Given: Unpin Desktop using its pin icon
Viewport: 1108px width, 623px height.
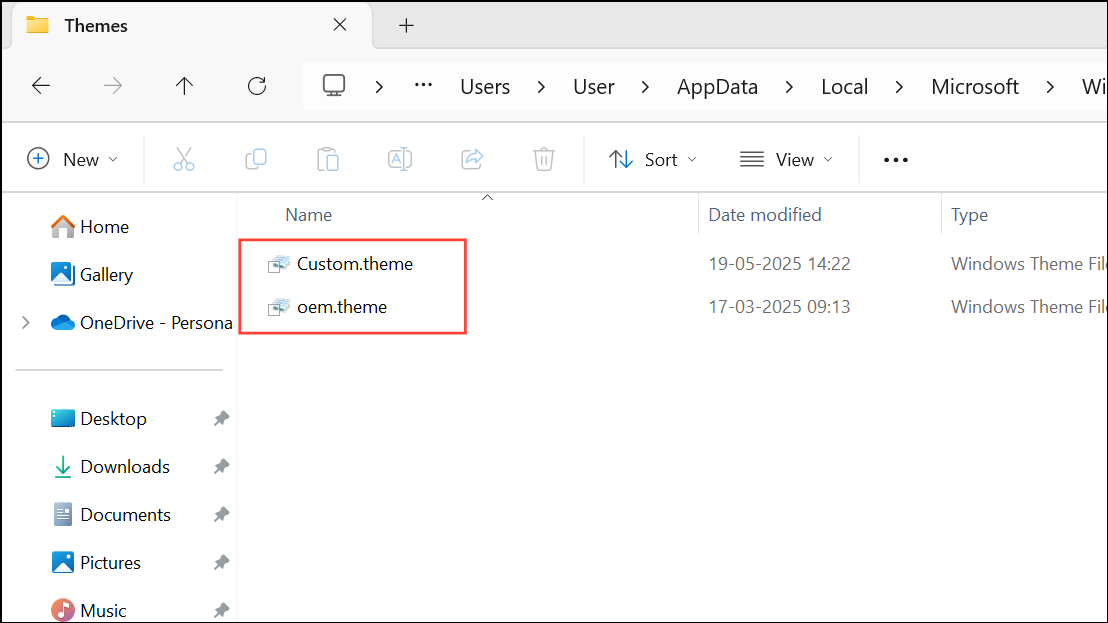Looking at the screenshot, I should 221,419.
